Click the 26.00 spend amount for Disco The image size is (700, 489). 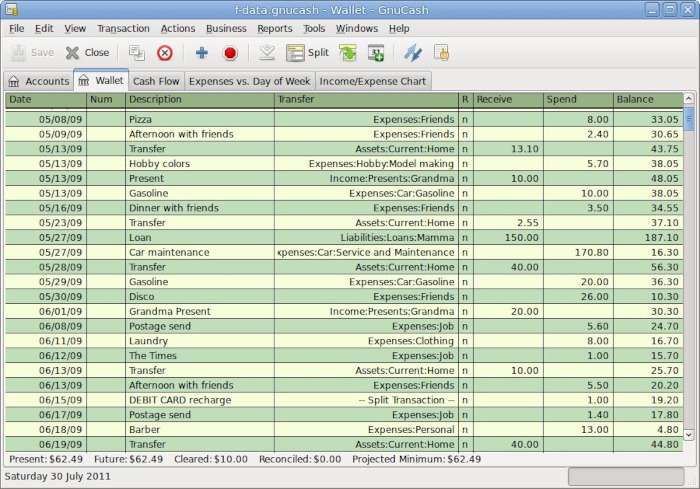coord(578,297)
